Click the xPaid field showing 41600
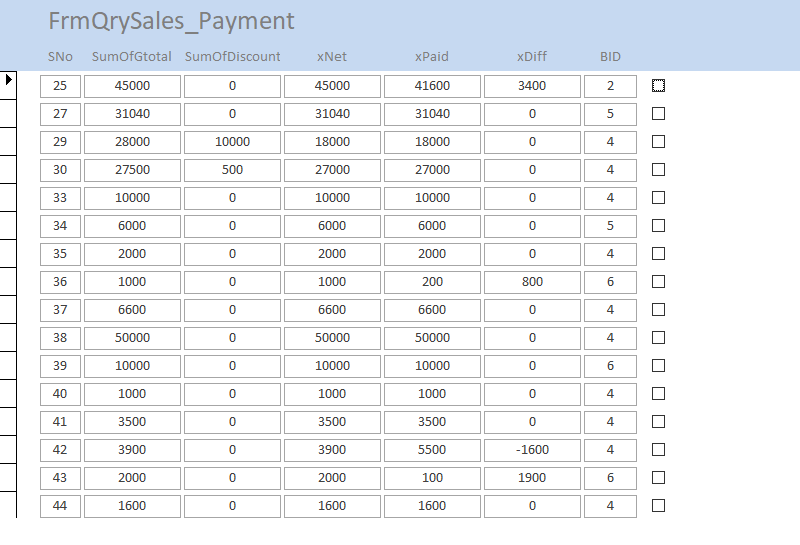This screenshot has height=545, width=800. tap(432, 86)
